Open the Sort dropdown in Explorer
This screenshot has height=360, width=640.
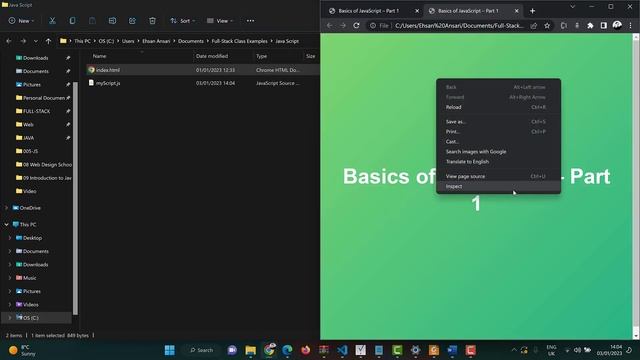point(182,21)
